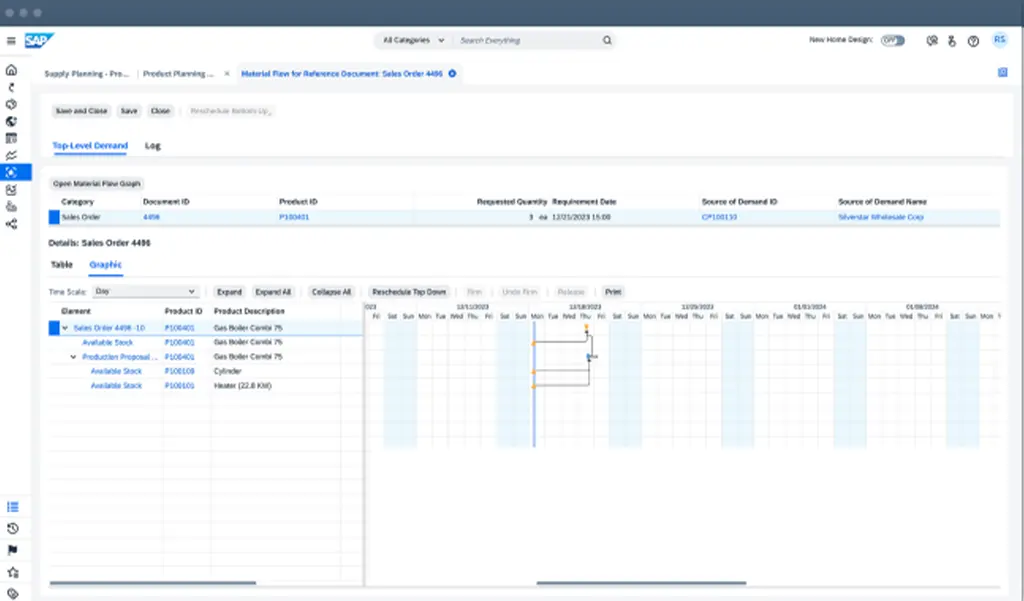Screen dimensions: 1024x601
Task: Switch to Product Planning tab
Action: pyautogui.click(x=178, y=74)
